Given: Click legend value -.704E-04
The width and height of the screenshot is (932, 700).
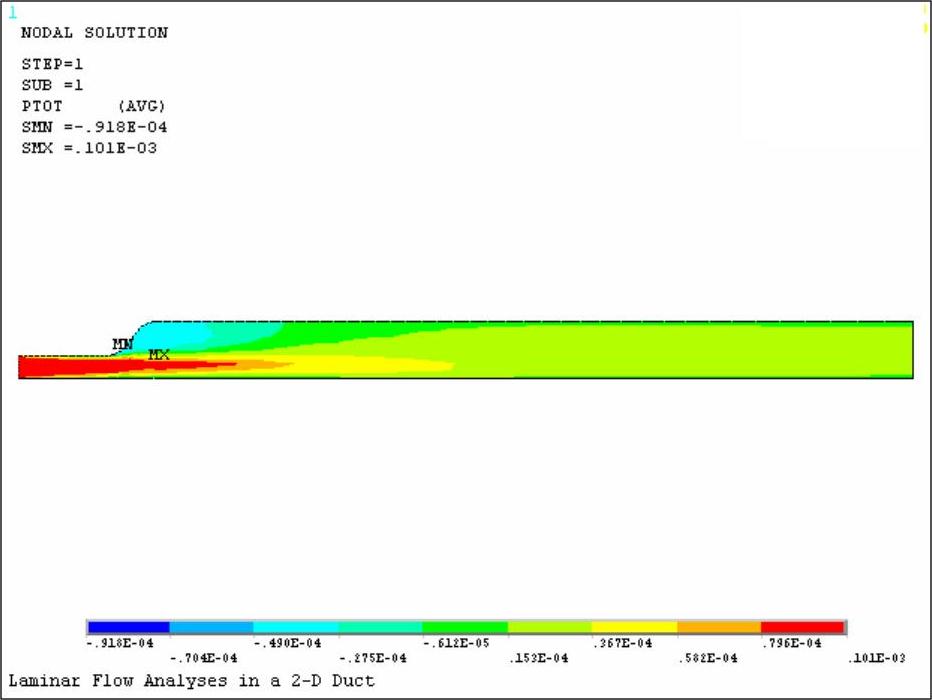Looking at the screenshot, I should click(x=203, y=658).
